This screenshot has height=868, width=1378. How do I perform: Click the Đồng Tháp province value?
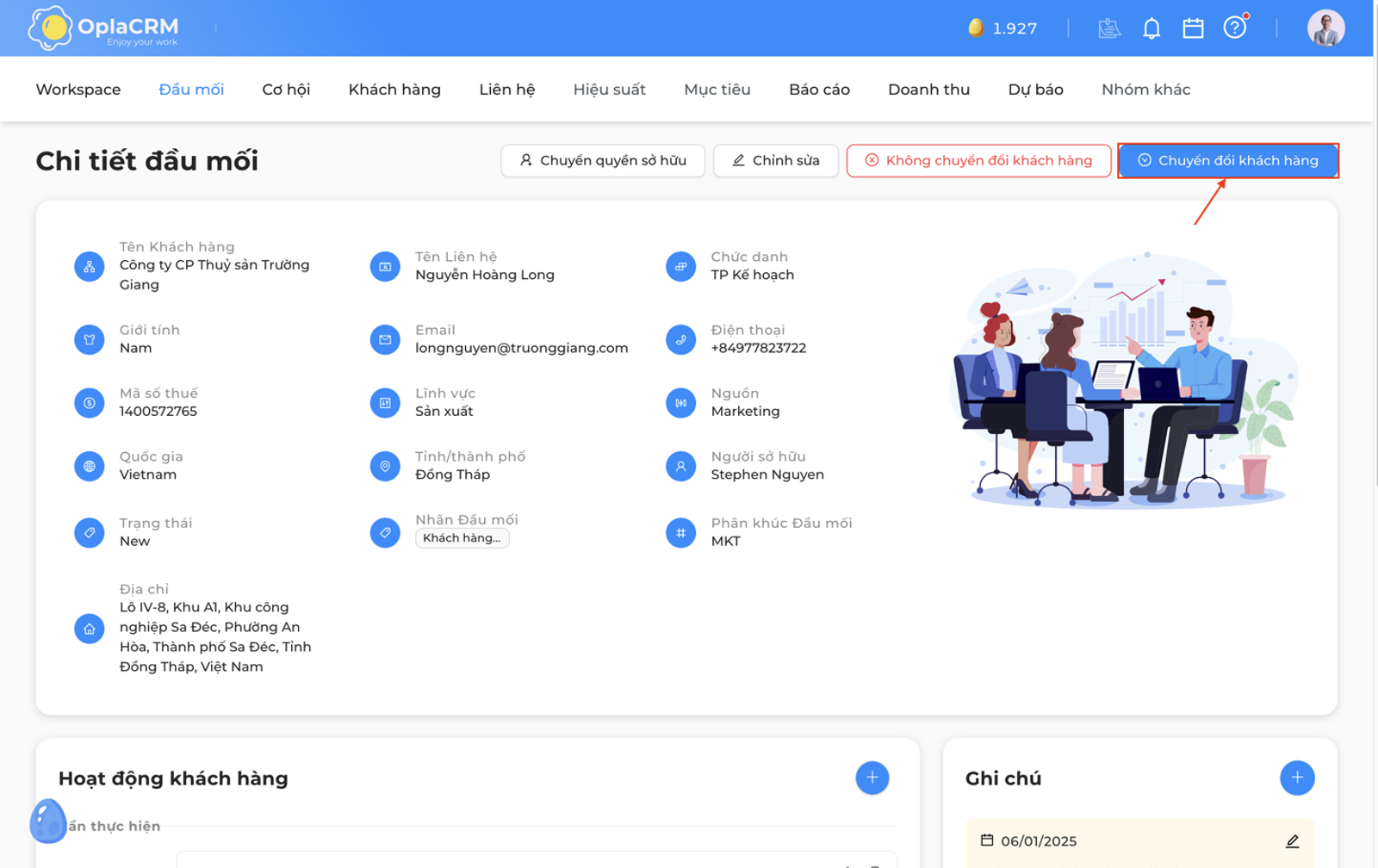point(452,474)
